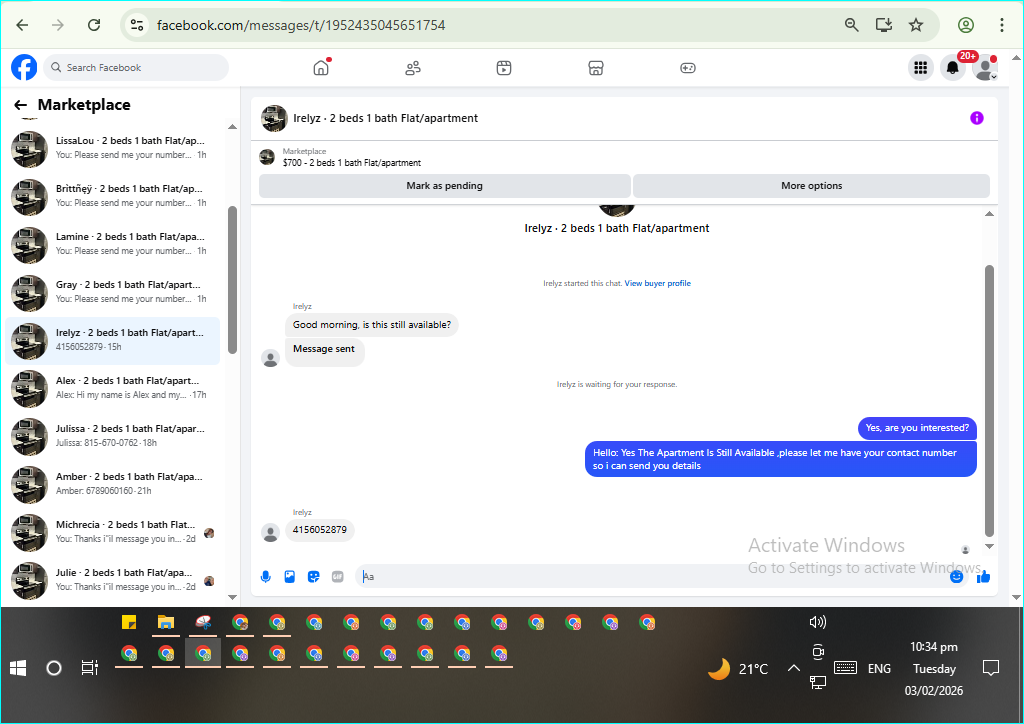Click the site information icon in address bar

[136, 25]
